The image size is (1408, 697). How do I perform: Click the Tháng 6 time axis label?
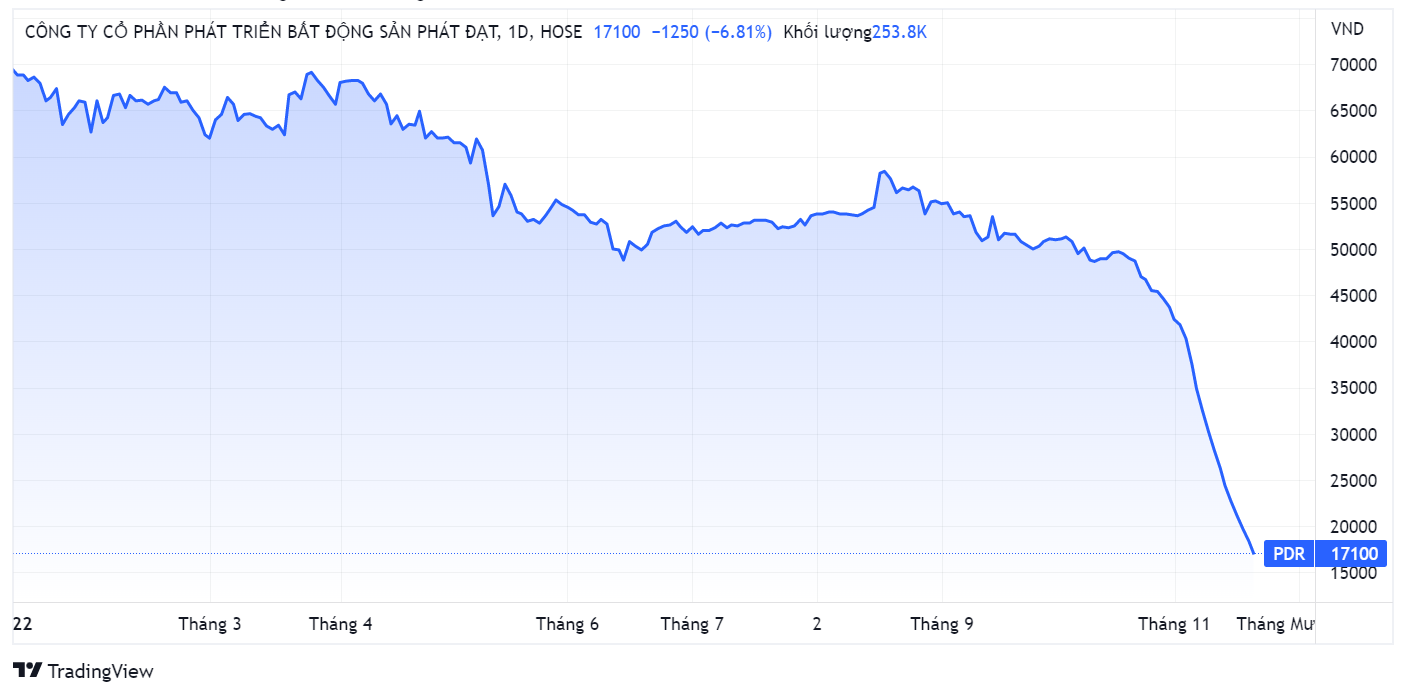[x=567, y=624]
